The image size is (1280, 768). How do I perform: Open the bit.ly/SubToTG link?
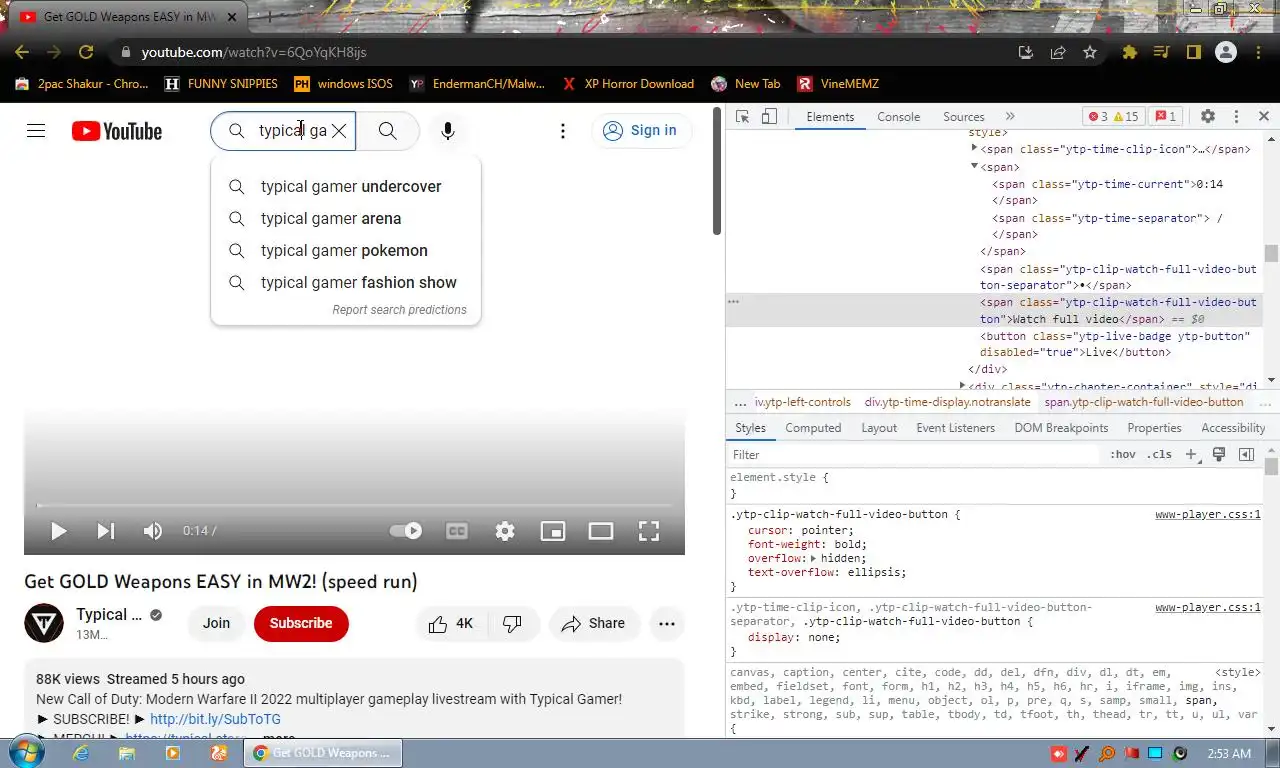[215, 719]
